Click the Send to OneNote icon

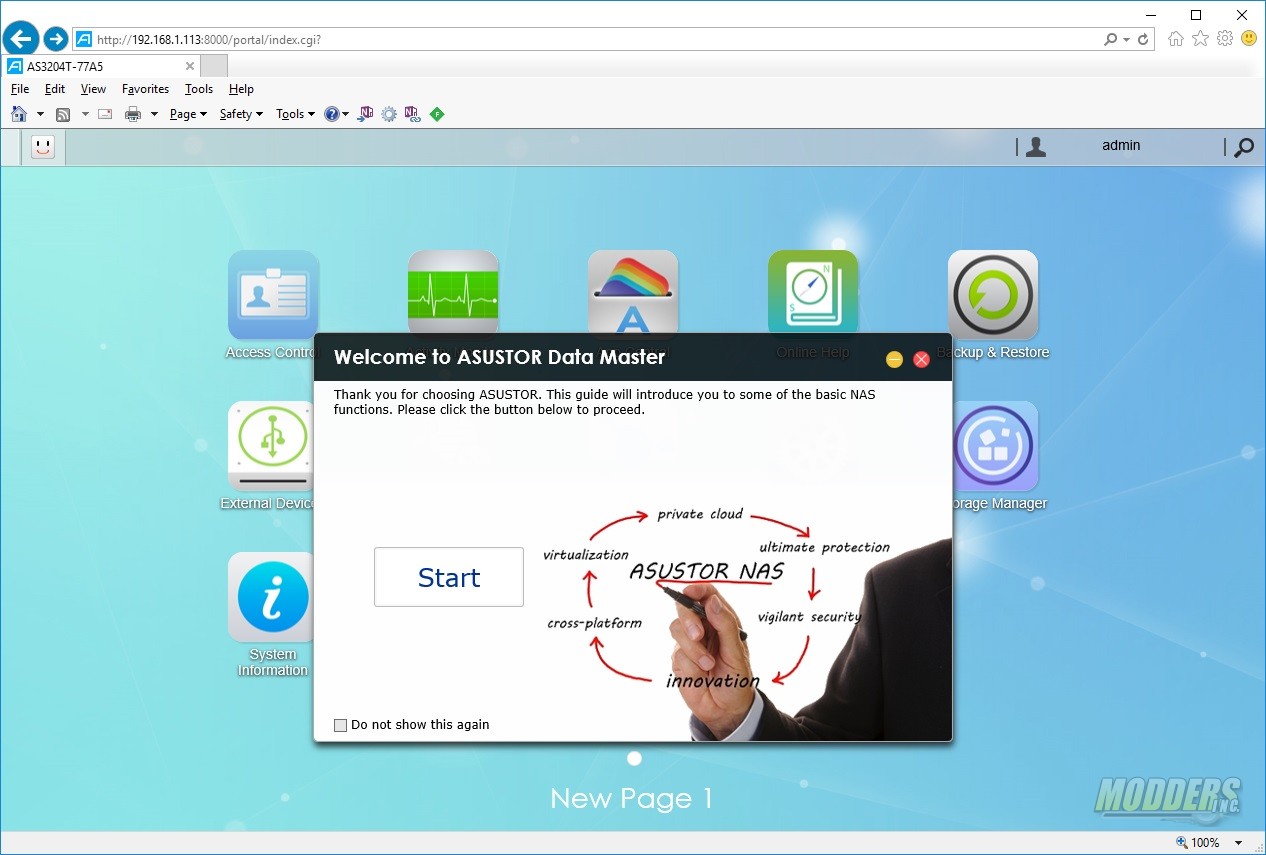click(x=366, y=114)
